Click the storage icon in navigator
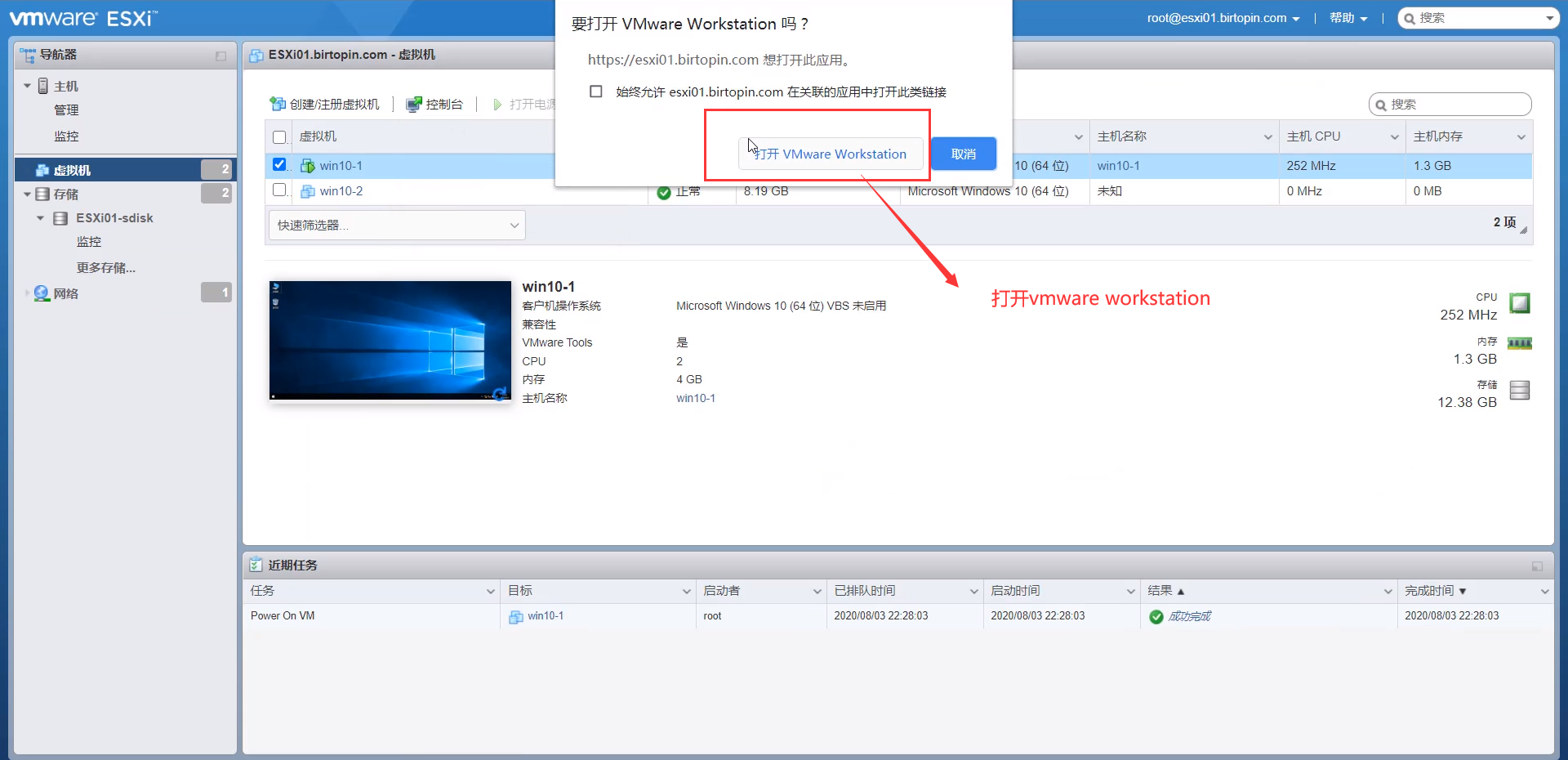 42,194
